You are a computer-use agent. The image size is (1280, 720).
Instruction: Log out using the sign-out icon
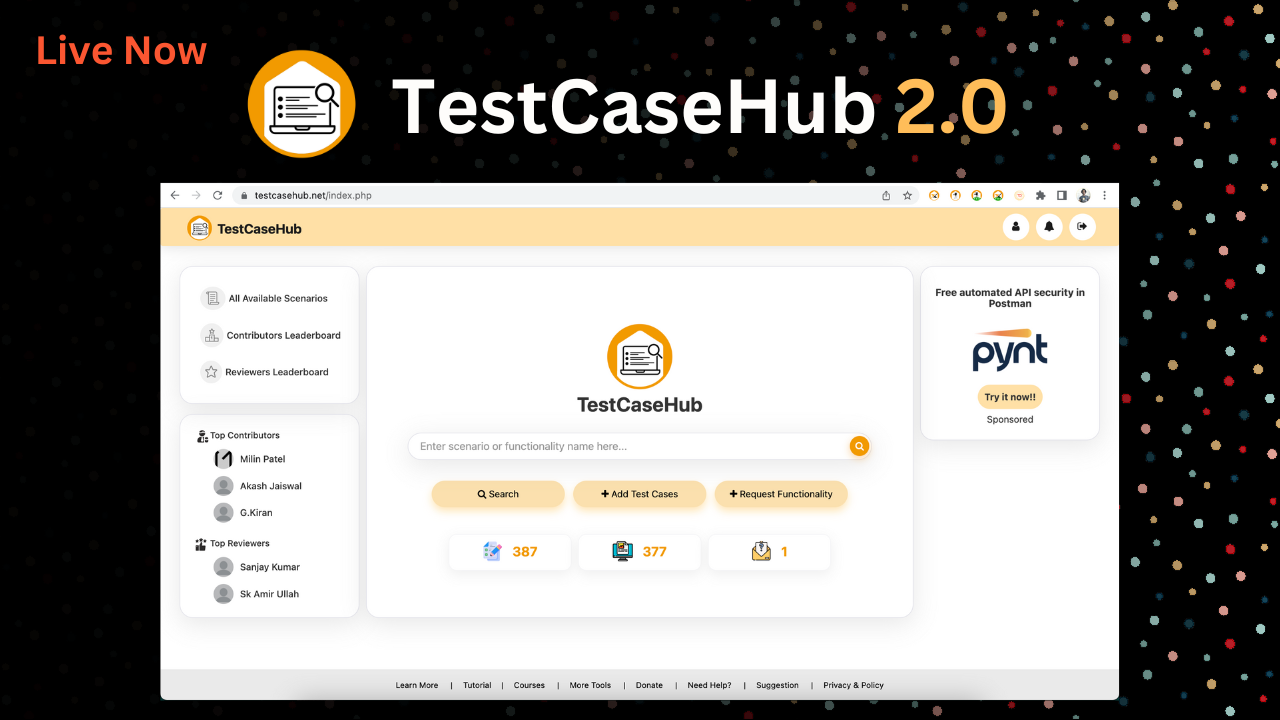click(1083, 227)
